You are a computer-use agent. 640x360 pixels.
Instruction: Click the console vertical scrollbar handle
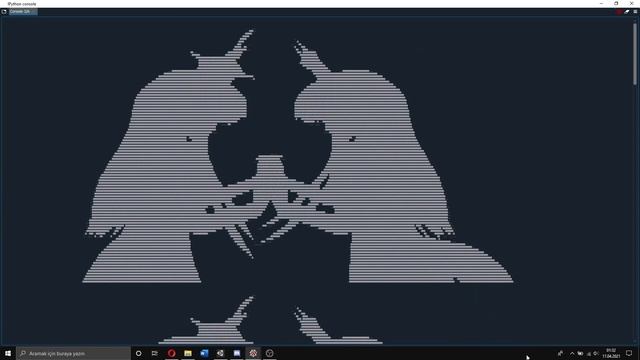coord(635,54)
